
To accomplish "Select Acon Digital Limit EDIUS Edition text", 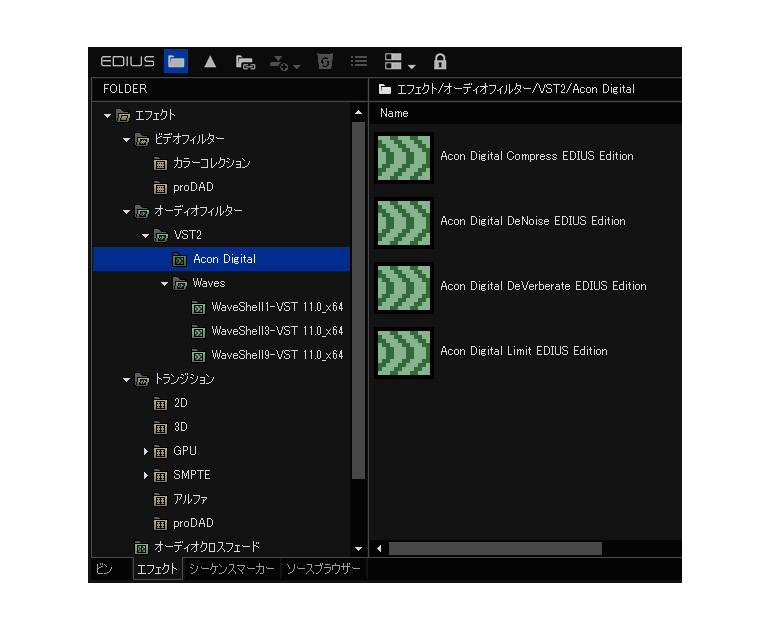I will click(523, 351).
